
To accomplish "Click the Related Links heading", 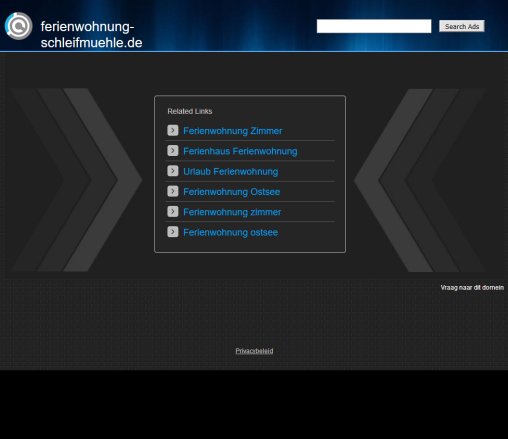I will coord(190,111).
